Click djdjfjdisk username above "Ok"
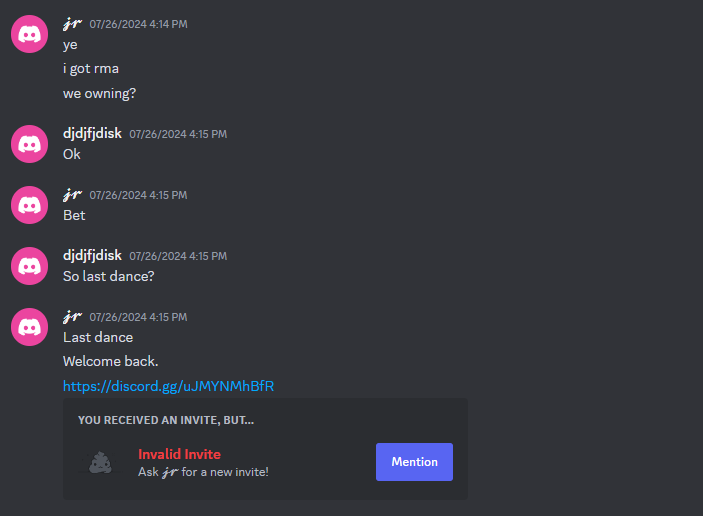Image resolution: width=703 pixels, height=516 pixels. (x=92, y=133)
